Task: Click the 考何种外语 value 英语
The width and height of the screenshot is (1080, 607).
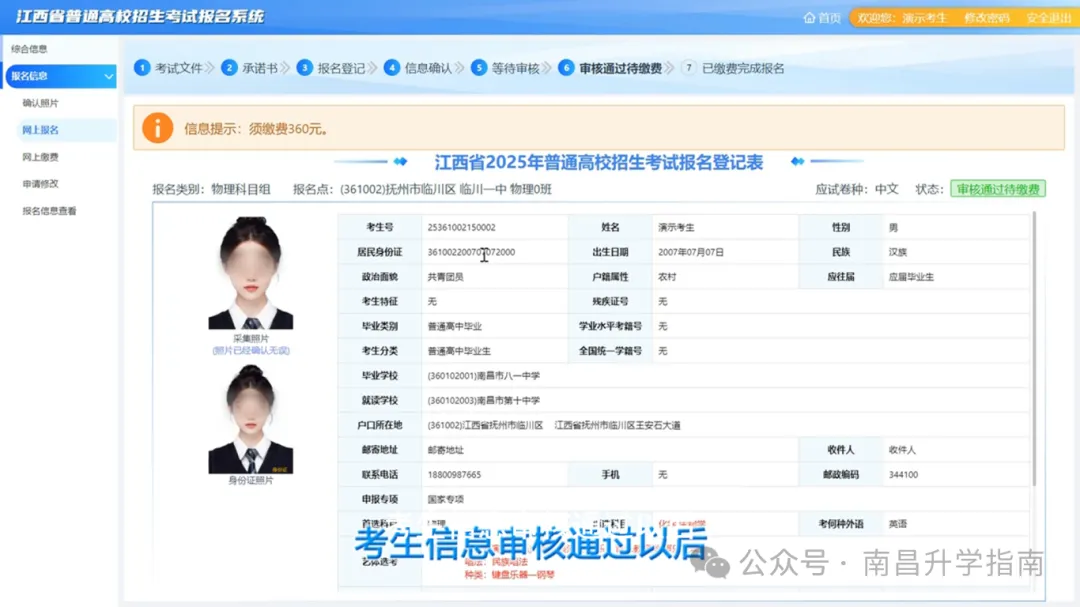Action: (897, 524)
